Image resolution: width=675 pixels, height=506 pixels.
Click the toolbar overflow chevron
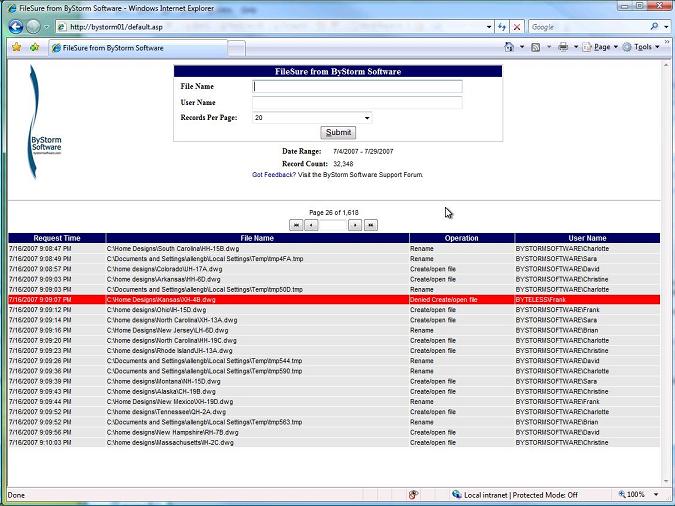[x=667, y=42]
